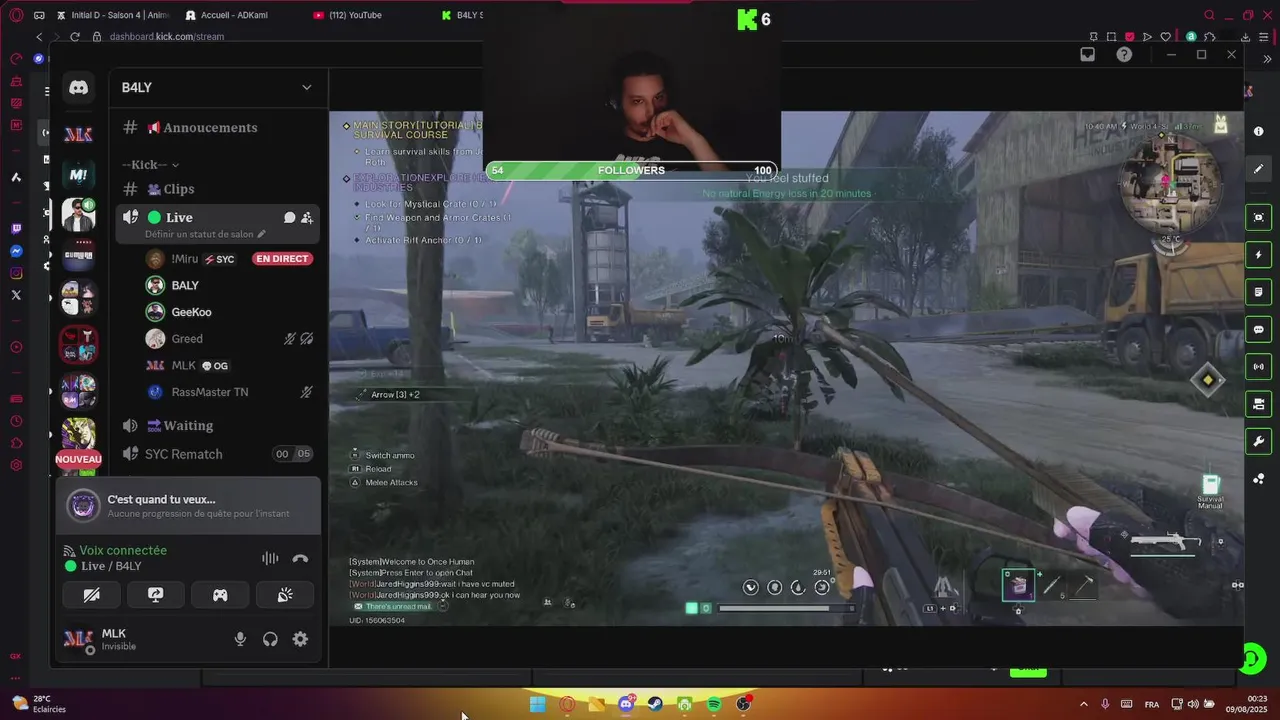The image size is (1280, 720).
Task: Open Spotify from the taskbar
Action: (x=714, y=704)
